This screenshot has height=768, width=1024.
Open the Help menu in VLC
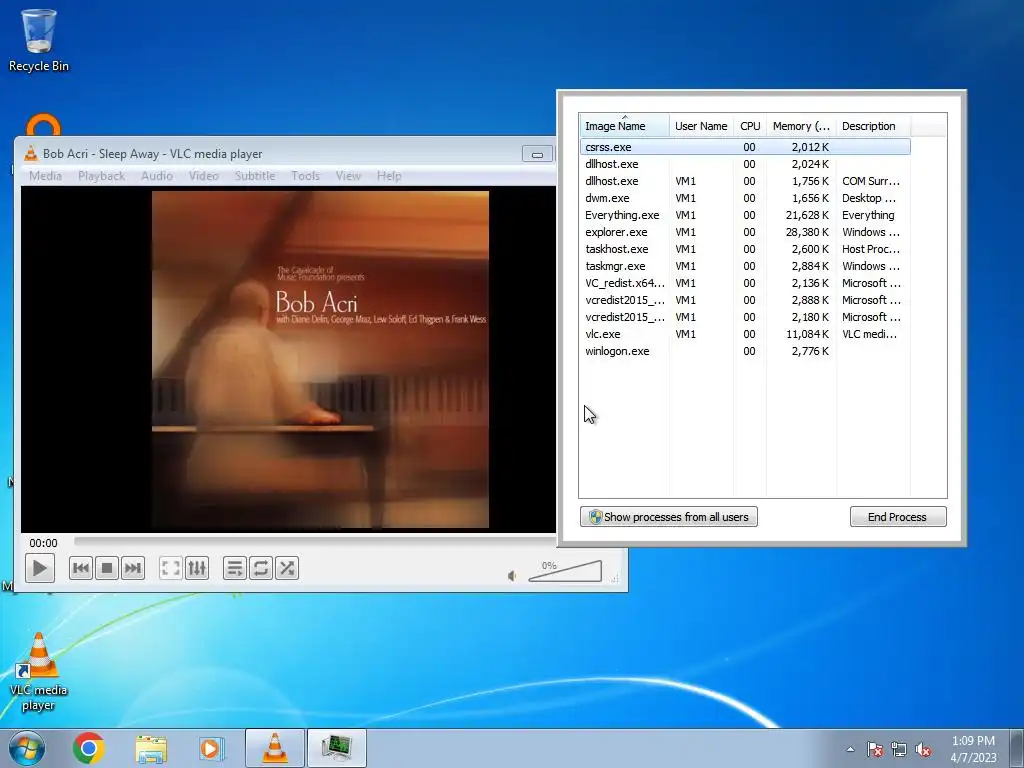[x=389, y=176]
